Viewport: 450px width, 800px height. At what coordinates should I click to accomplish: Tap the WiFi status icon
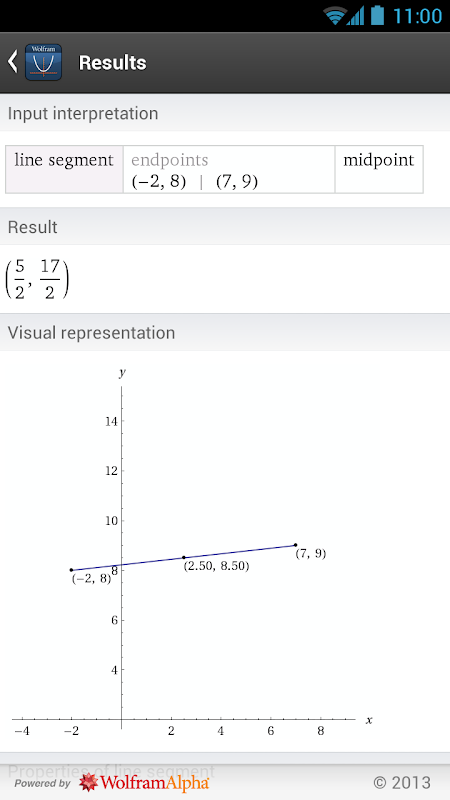pos(335,16)
